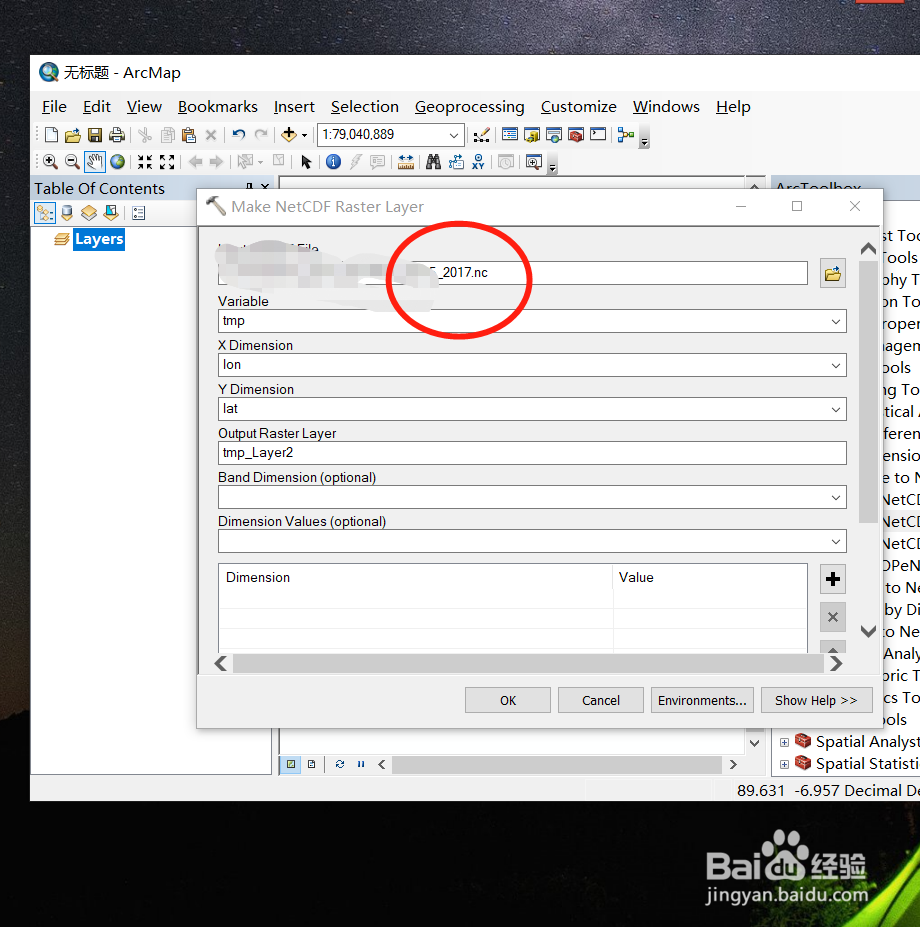The image size is (920, 927).
Task: Paste with the clipboard toolbar icon
Action: (x=189, y=135)
